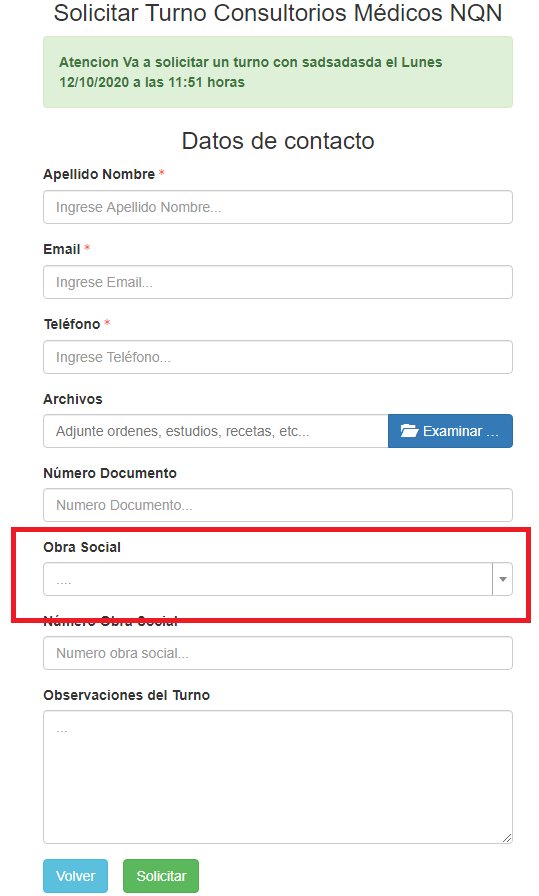Click the Archivos label text
Viewport: 539px width, 896px height.
coord(73,399)
